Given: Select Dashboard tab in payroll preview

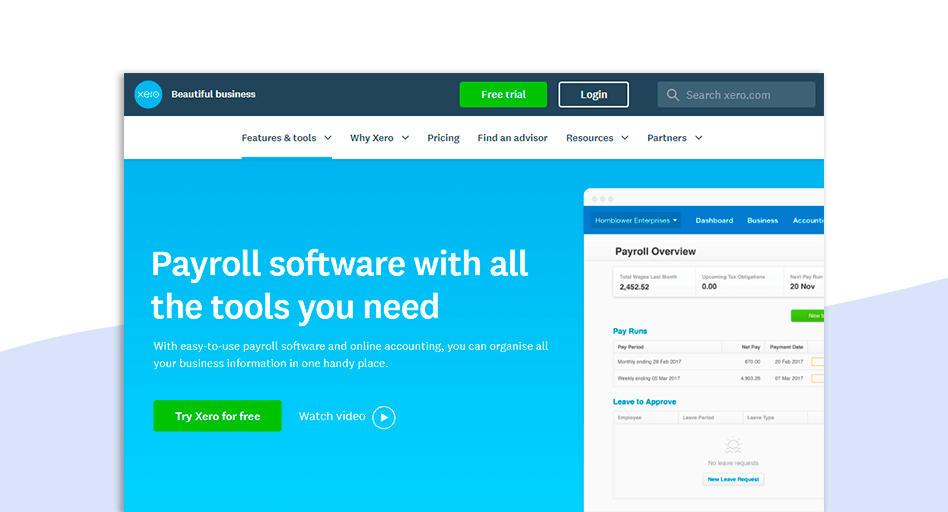Looking at the screenshot, I should [714, 221].
